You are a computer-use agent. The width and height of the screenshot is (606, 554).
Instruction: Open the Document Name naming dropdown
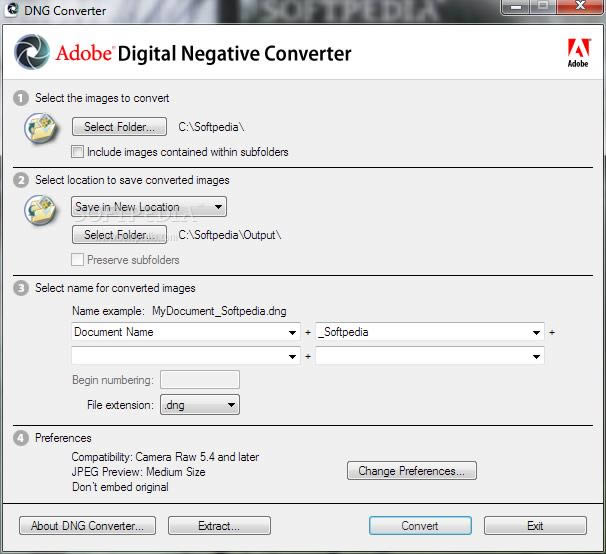click(x=186, y=332)
